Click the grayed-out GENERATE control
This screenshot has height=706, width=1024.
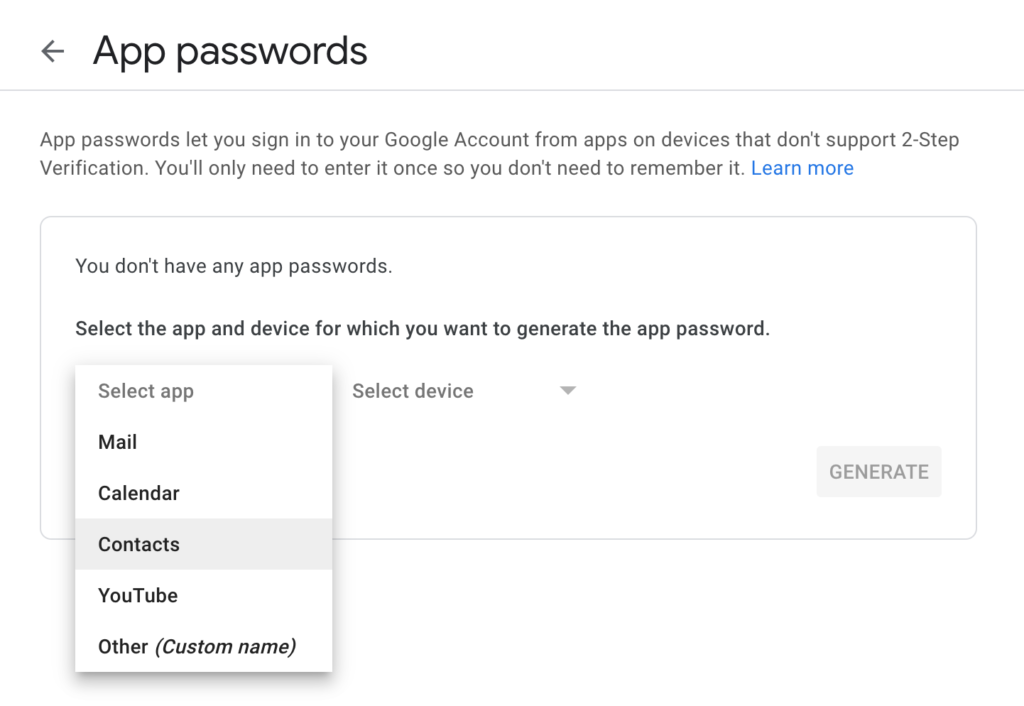(x=878, y=471)
